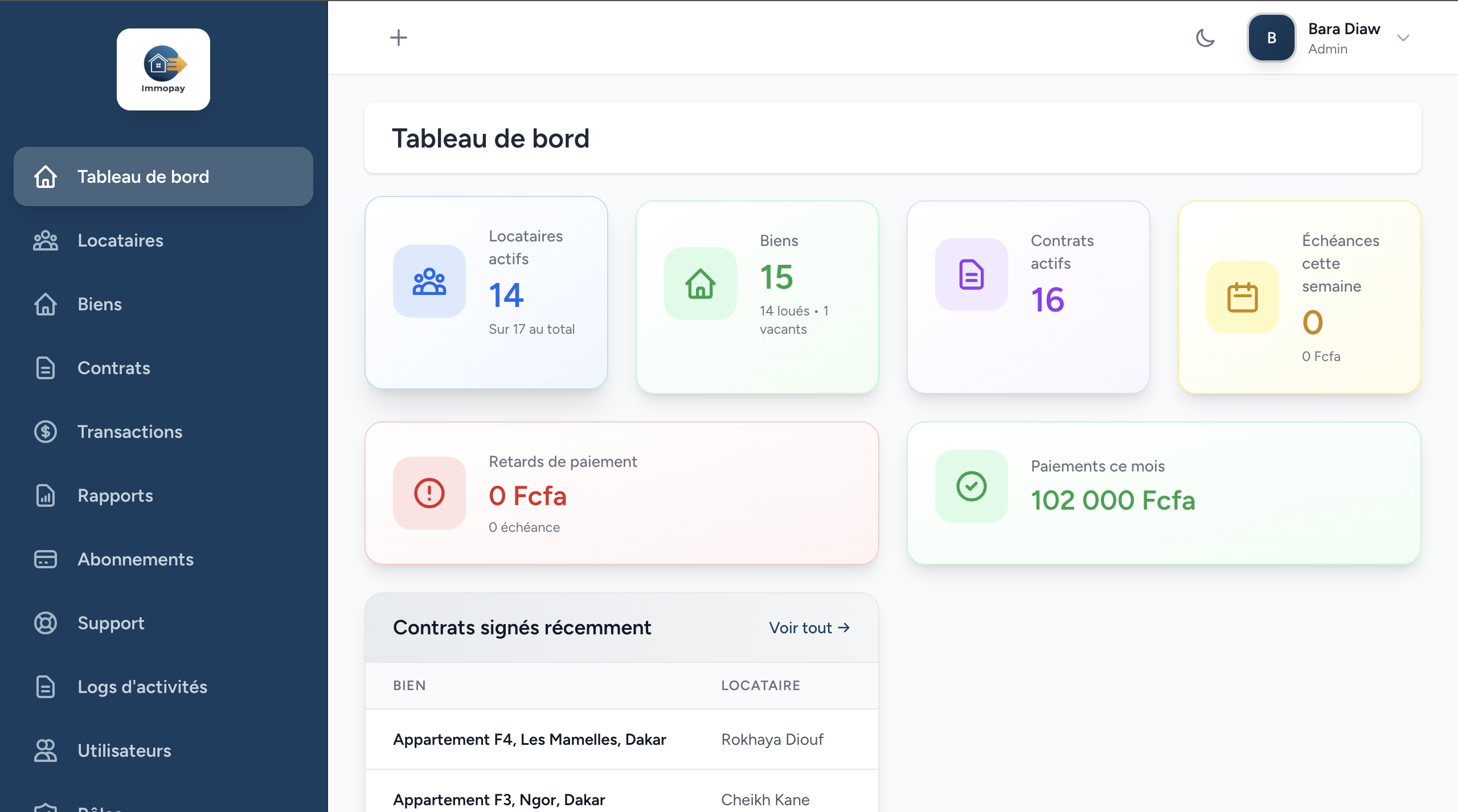Select the Rapports chart icon
Image resolution: width=1458 pixels, height=812 pixels.
click(45, 495)
